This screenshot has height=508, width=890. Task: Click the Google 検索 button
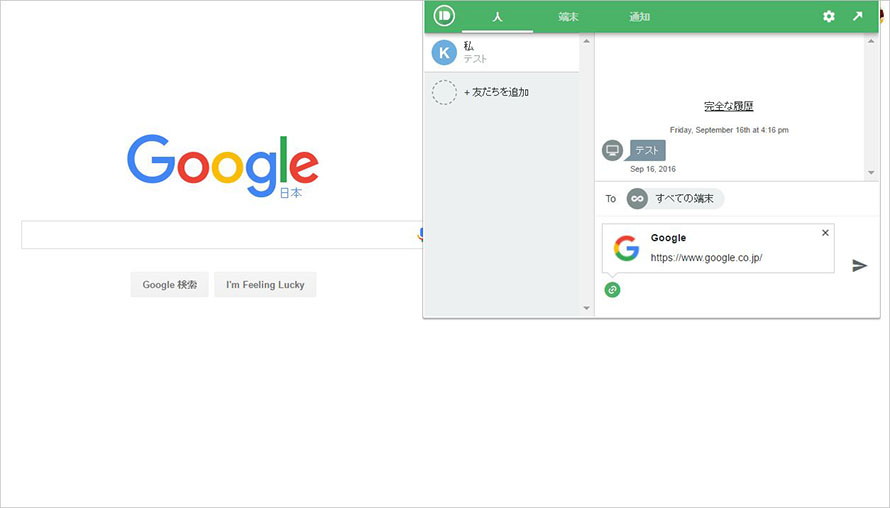(170, 284)
